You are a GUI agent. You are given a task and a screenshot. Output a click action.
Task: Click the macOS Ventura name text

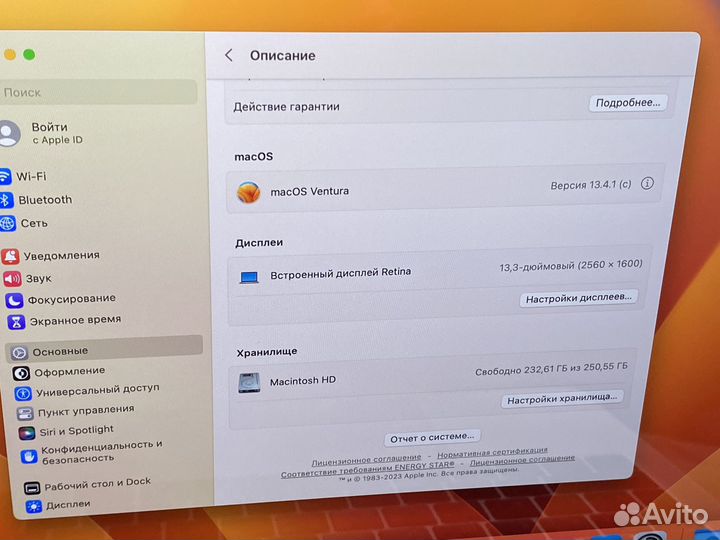click(309, 191)
